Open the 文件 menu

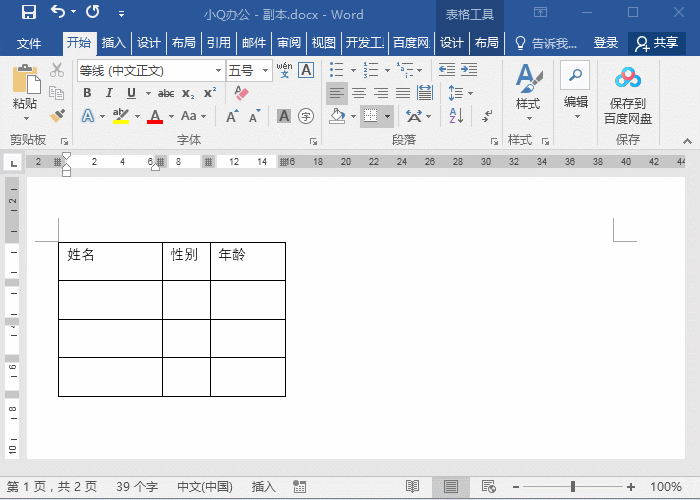[x=29, y=43]
